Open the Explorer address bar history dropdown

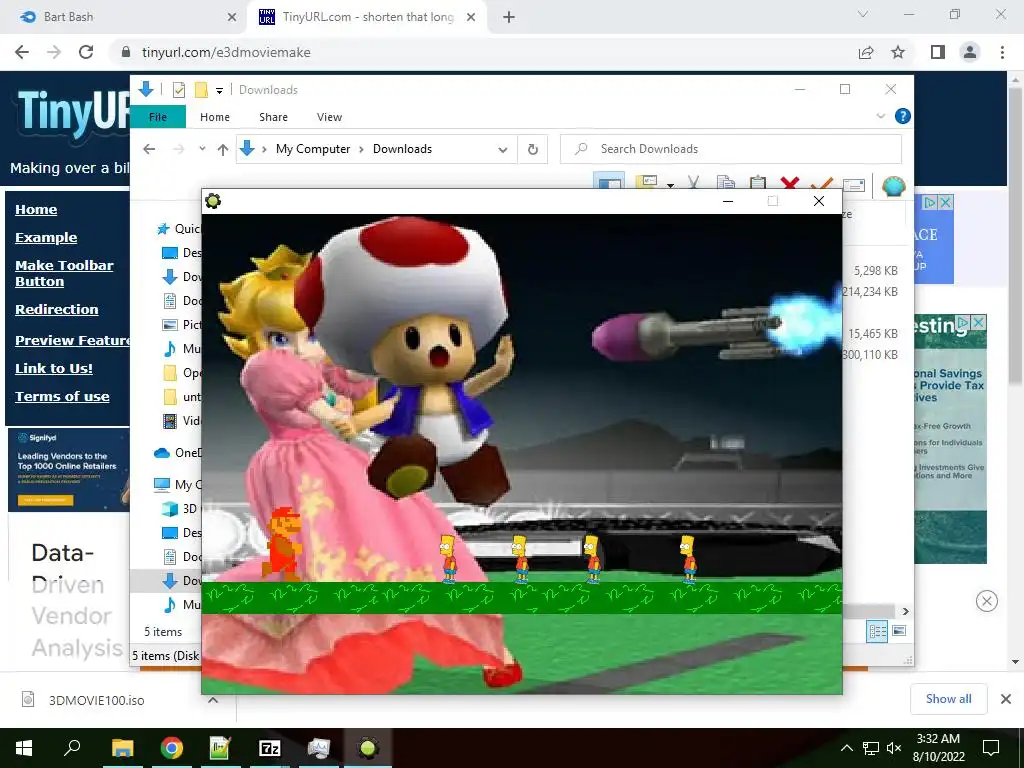(x=502, y=150)
